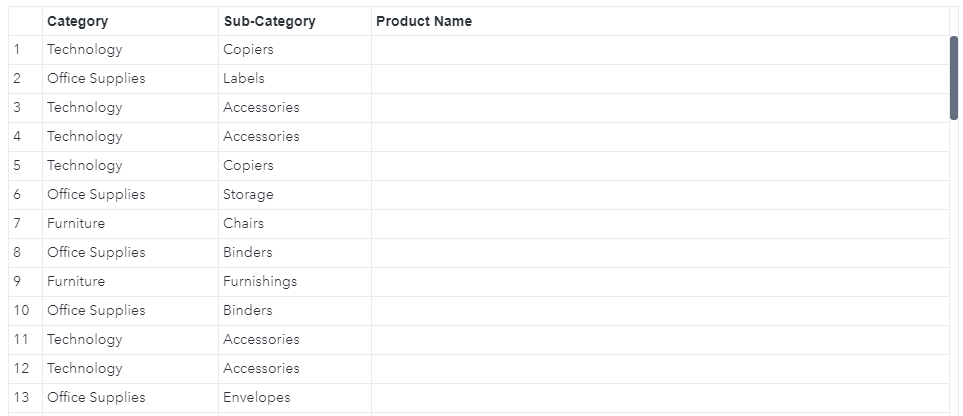The image size is (963, 416).
Task: Click the Office Supplies cell in row 6
Action: (96, 195)
